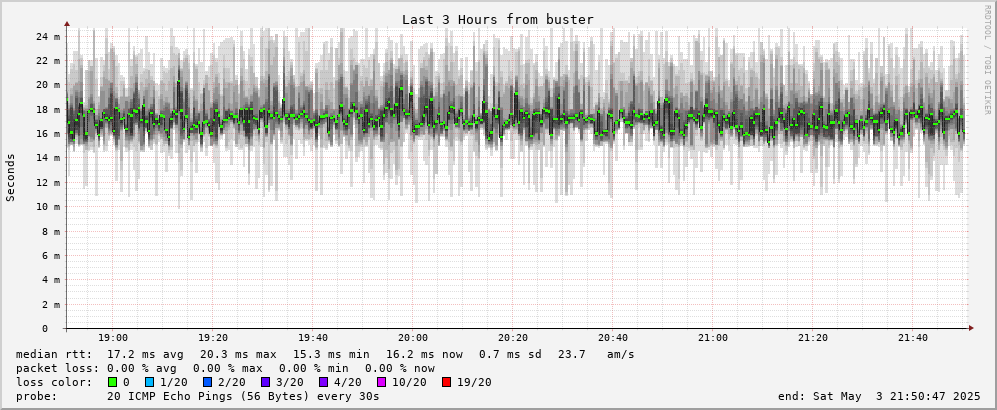Click the "loss color:" label
Viewport: 997px width, 410px height.
[x=53, y=382]
